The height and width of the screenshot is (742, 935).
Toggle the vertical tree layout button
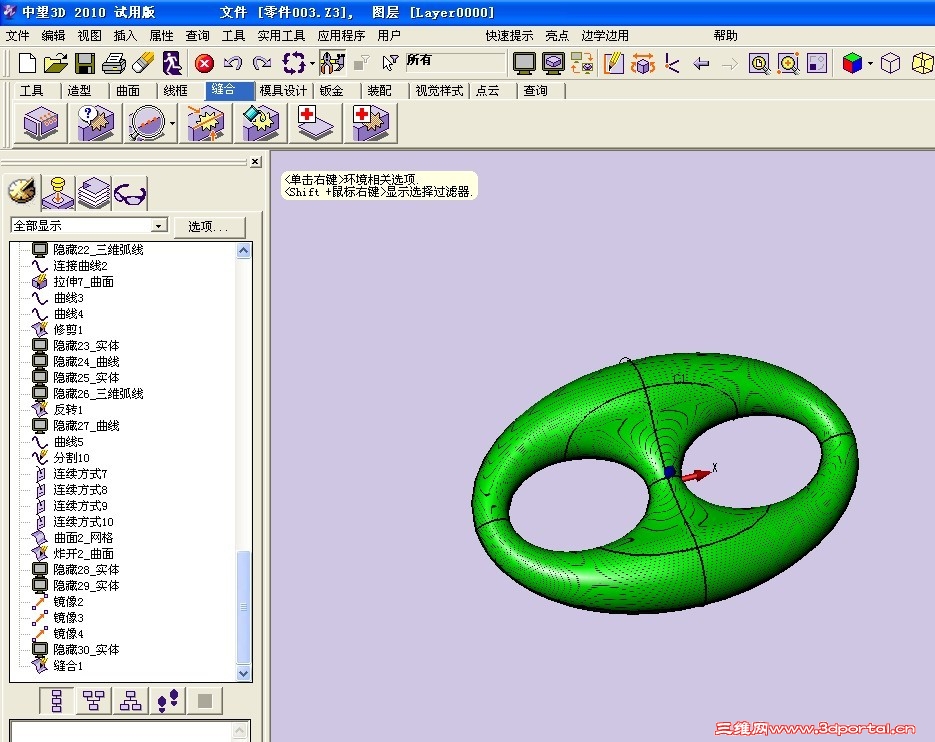[x=57, y=701]
